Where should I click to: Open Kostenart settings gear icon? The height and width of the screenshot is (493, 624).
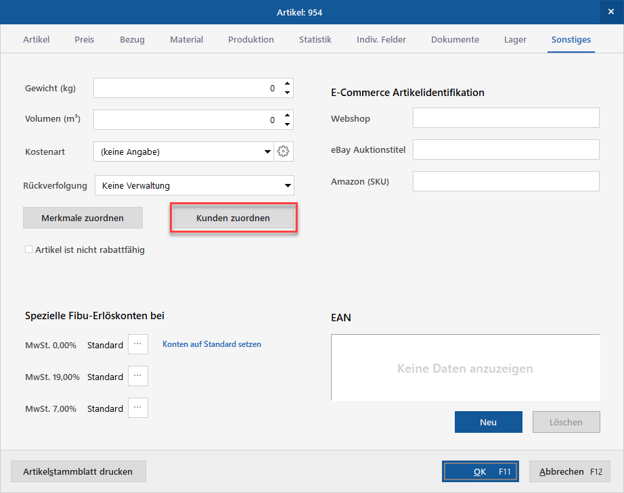(283, 152)
